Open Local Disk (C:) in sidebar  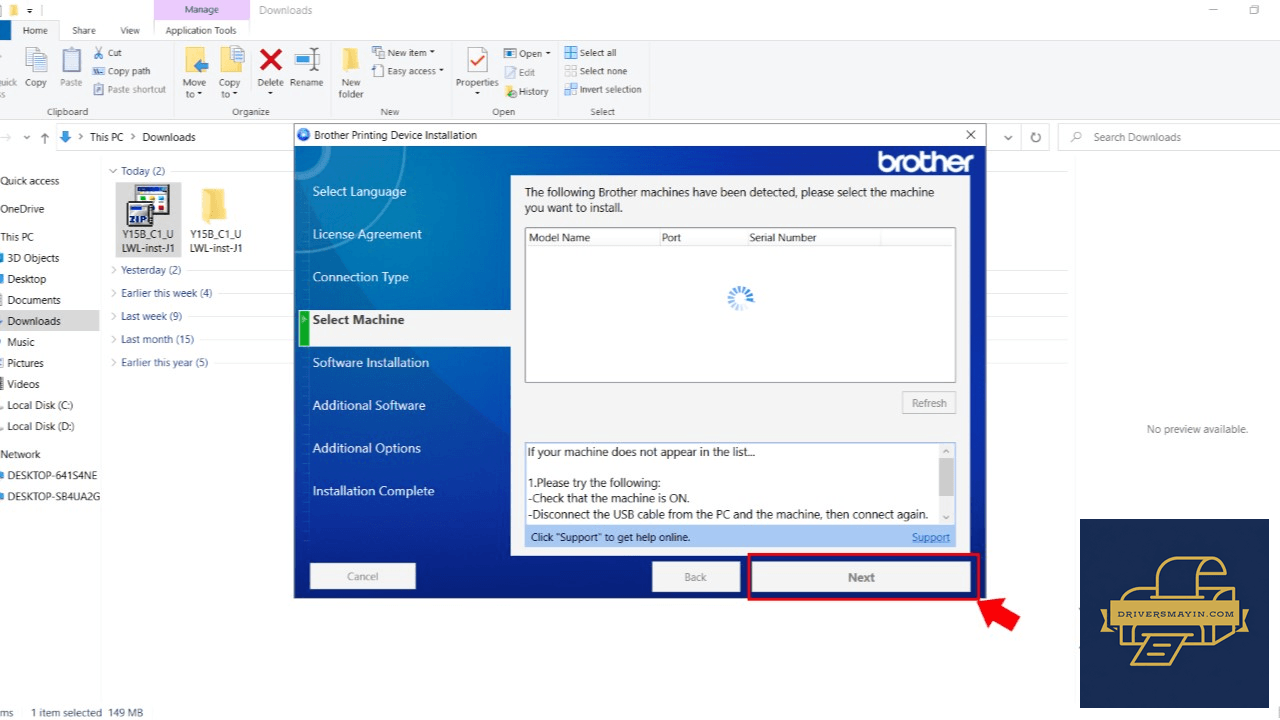click(x=40, y=405)
